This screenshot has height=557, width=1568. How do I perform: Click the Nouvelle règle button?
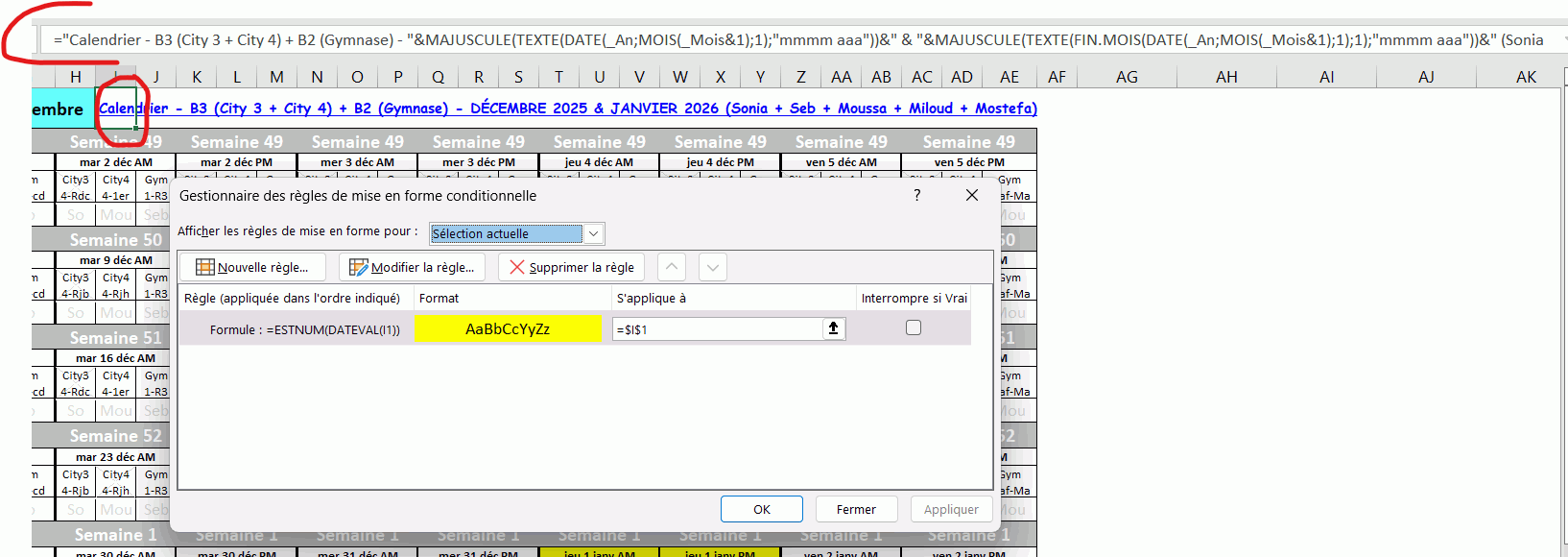click(x=252, y=267)
